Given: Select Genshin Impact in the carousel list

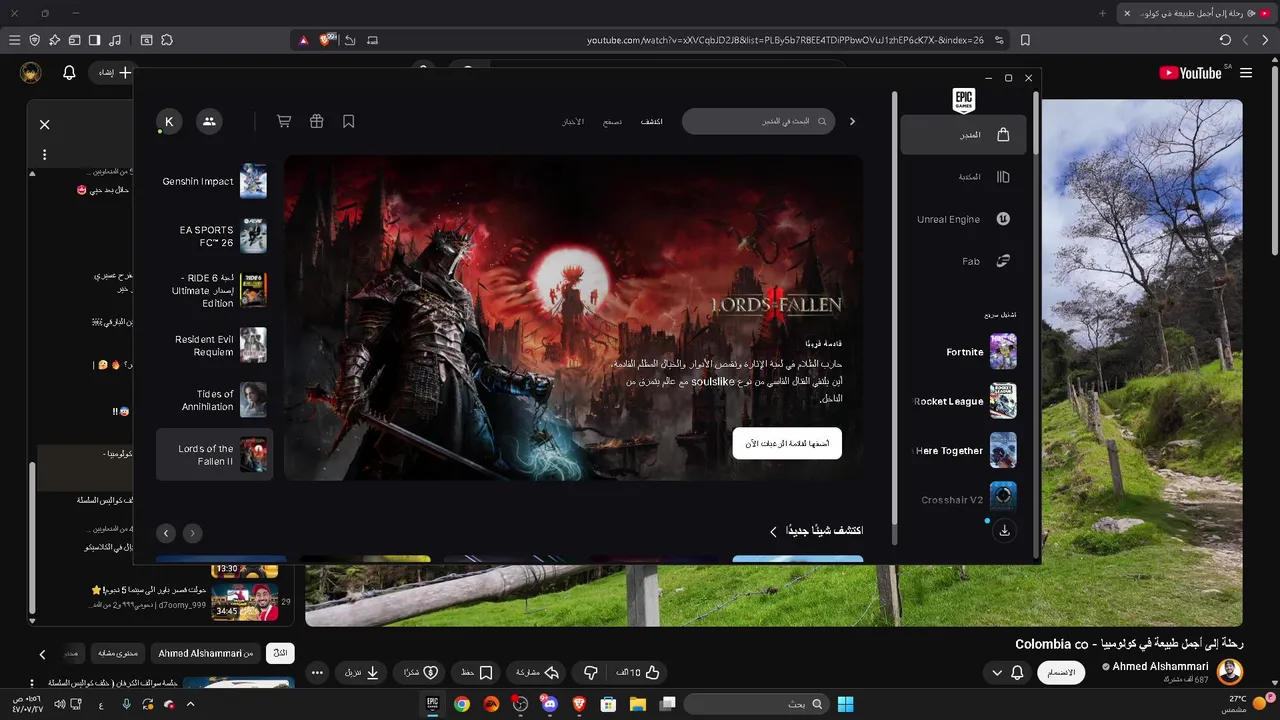Looking at the screenshot, I should [x=214, y=181].
